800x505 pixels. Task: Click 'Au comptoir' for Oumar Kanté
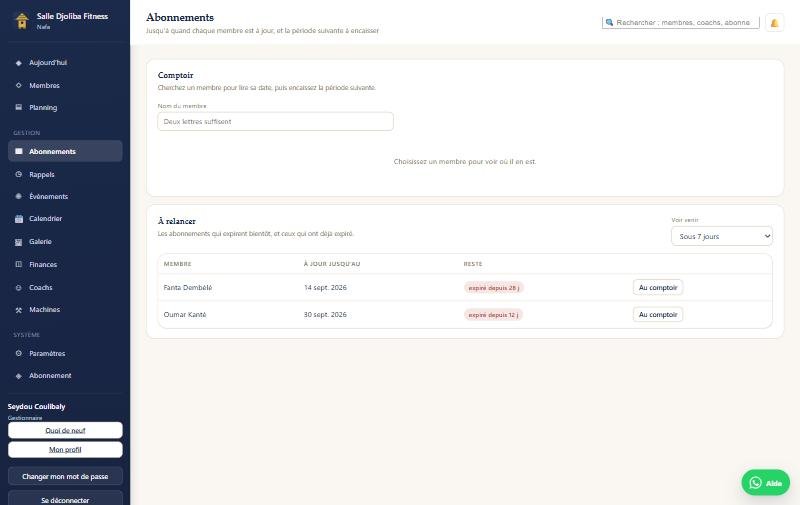658,315
